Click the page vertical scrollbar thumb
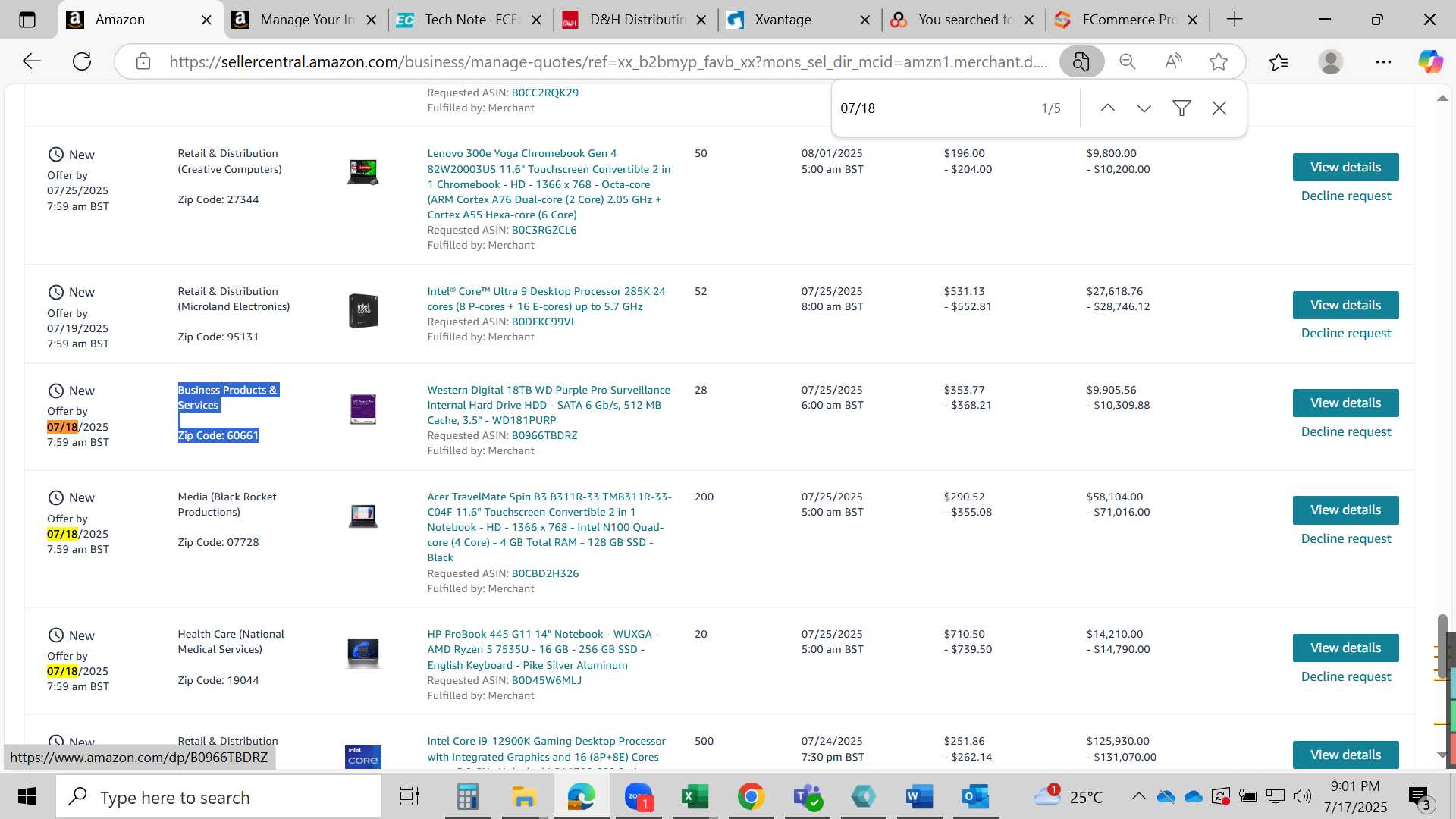 pyautogui.click(x=1442, y=645)
